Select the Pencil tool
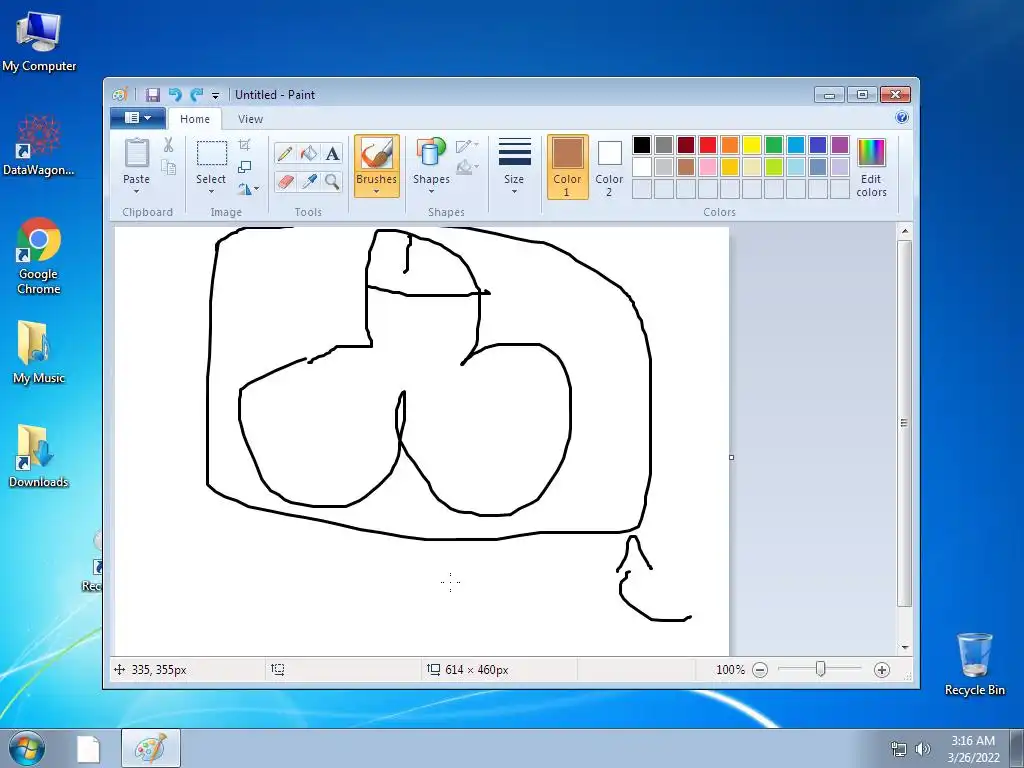The width and height of the screenshot is (1024, 768). (285, 153)
